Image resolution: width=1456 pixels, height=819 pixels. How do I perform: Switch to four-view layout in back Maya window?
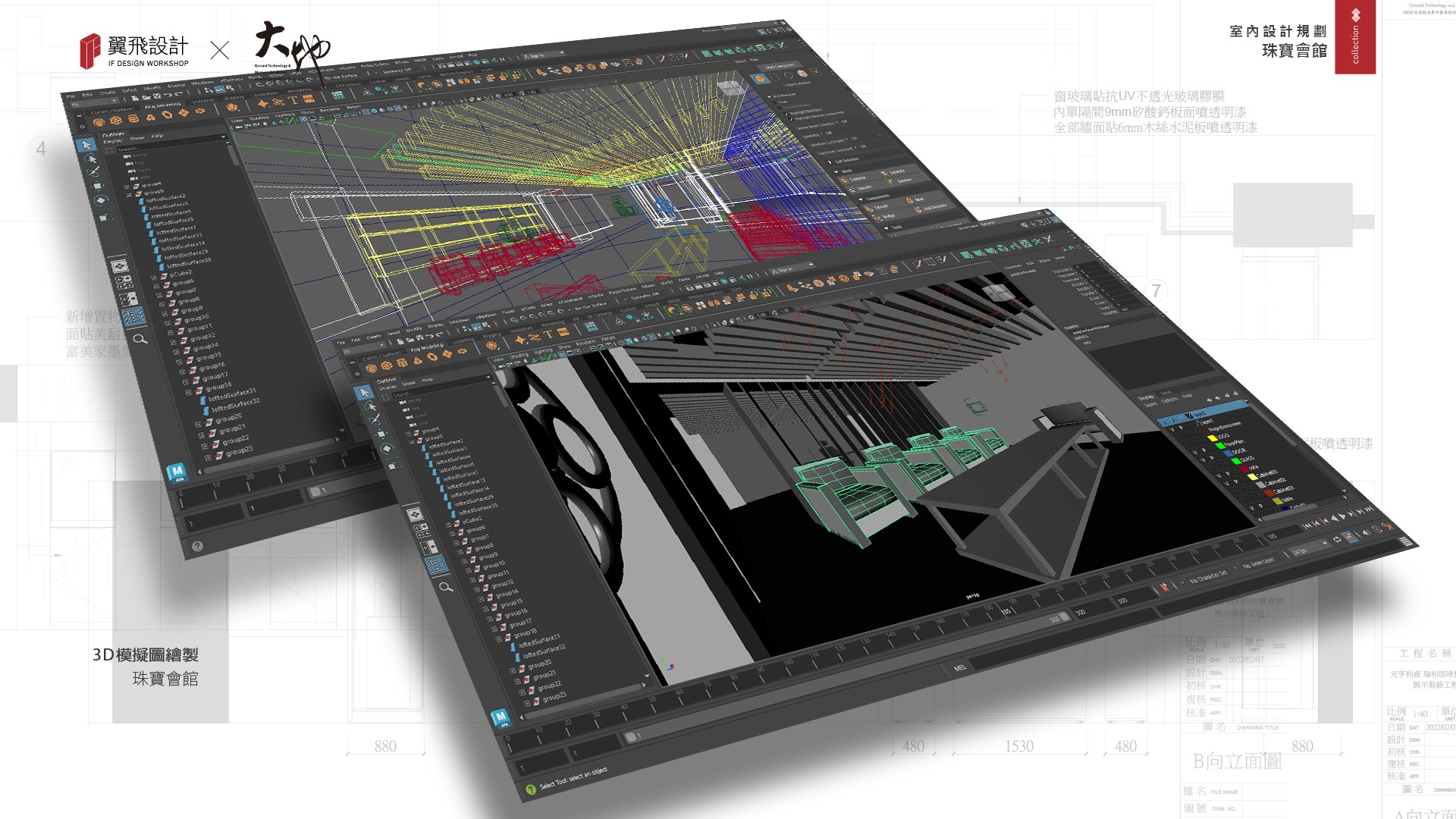pyautogui.click(x=124, y=282)
